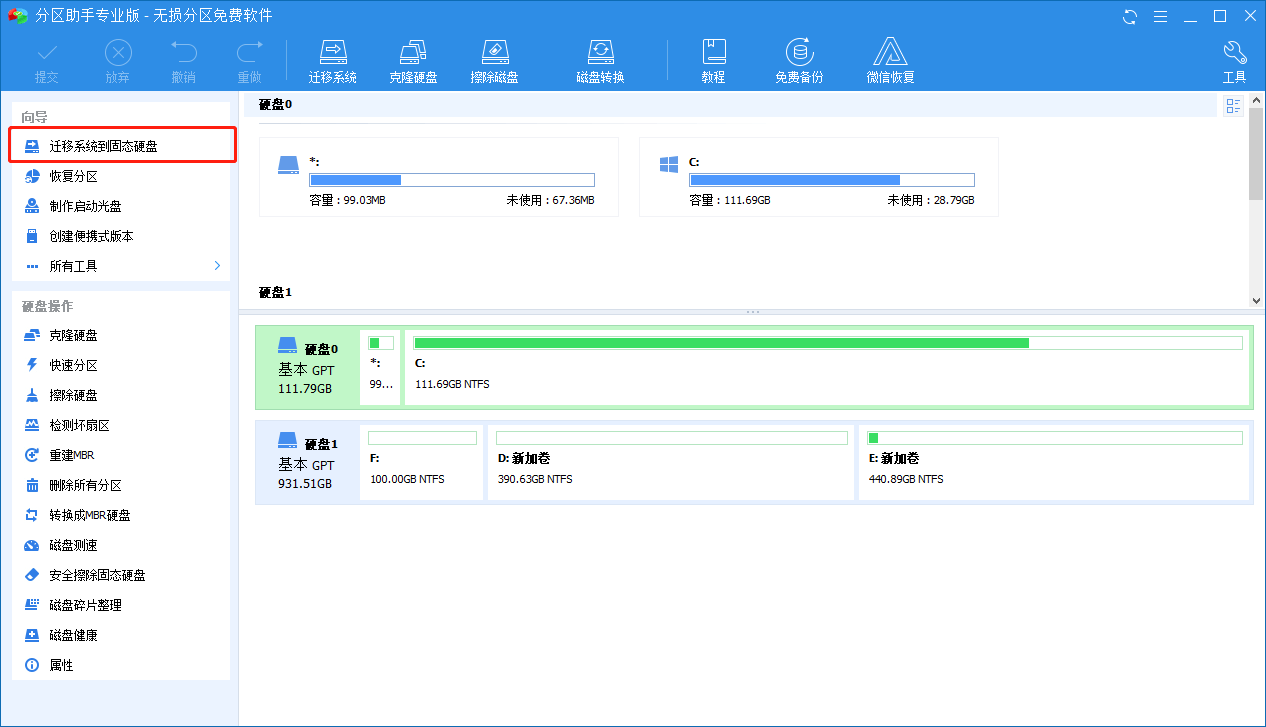Image resolution: width=1266 pixels, height=727 pixels.
Task: Toggle the disk list view mode icon
Action: coord(1233,106)
